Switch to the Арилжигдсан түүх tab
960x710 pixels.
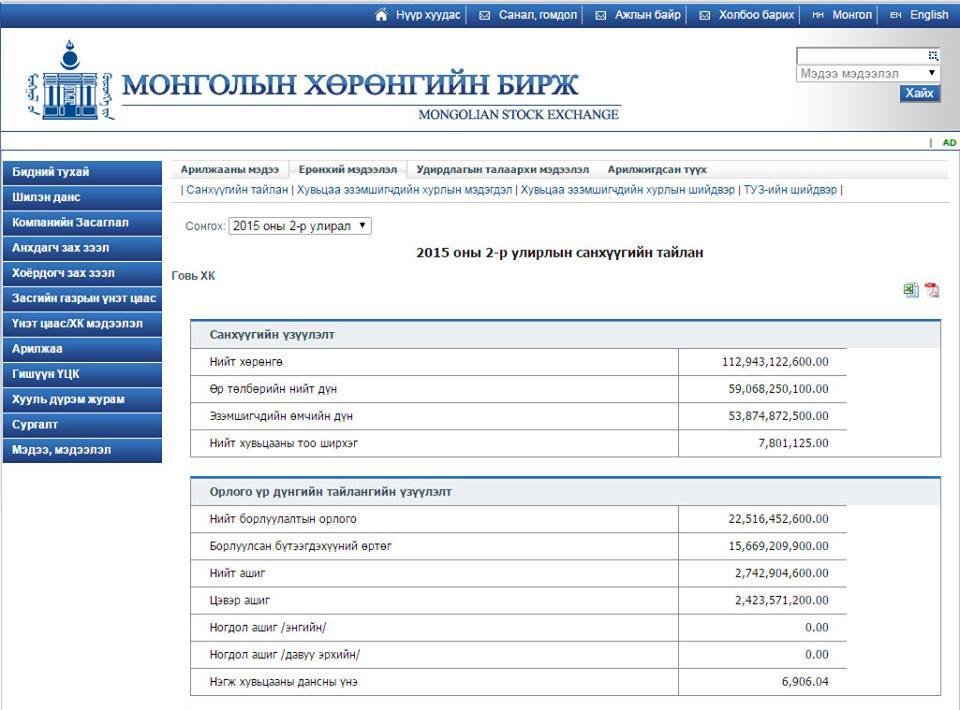[x=657, y=170]
